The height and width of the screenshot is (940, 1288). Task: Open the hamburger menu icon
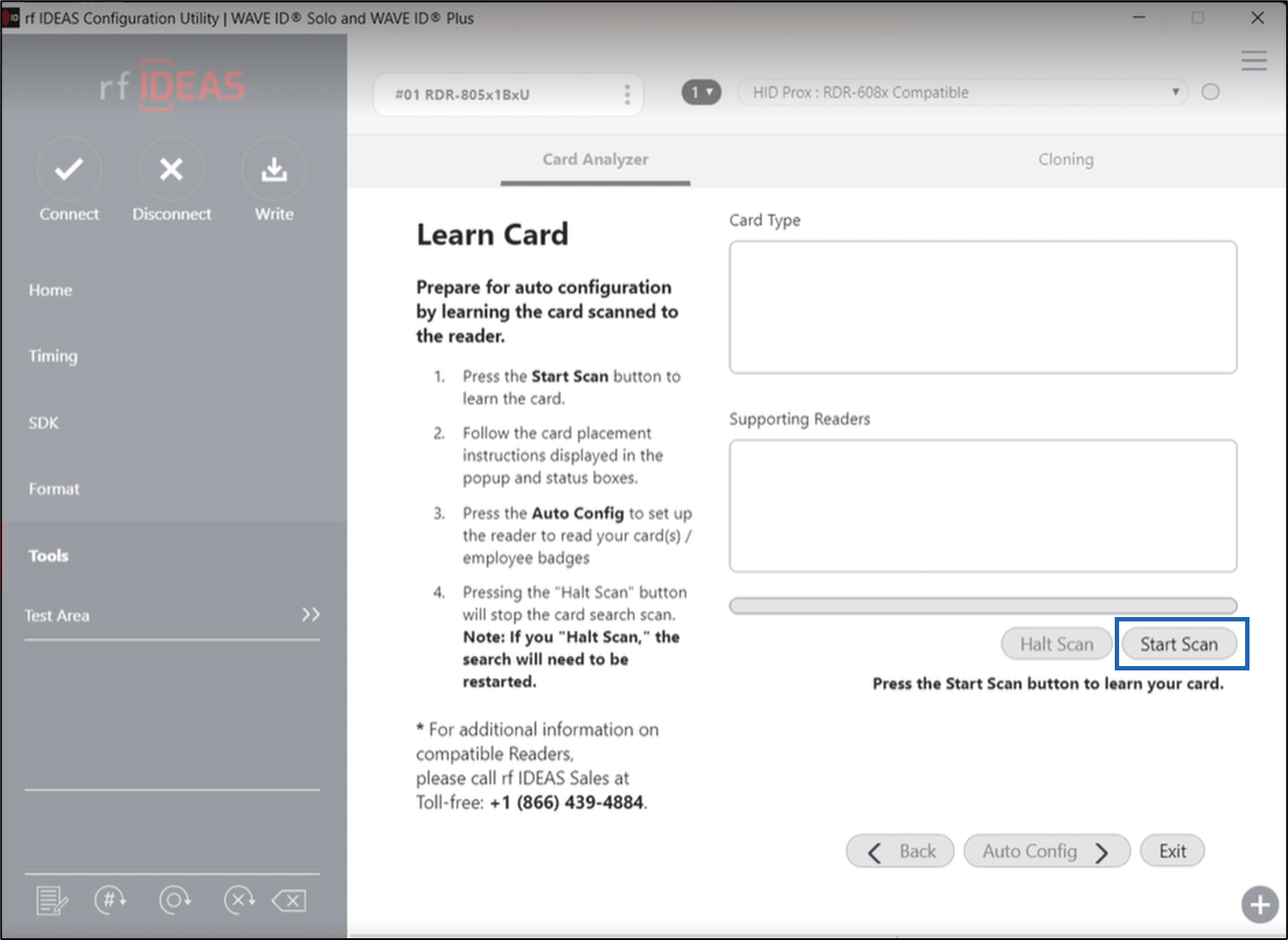click(x=1254, y=60)
